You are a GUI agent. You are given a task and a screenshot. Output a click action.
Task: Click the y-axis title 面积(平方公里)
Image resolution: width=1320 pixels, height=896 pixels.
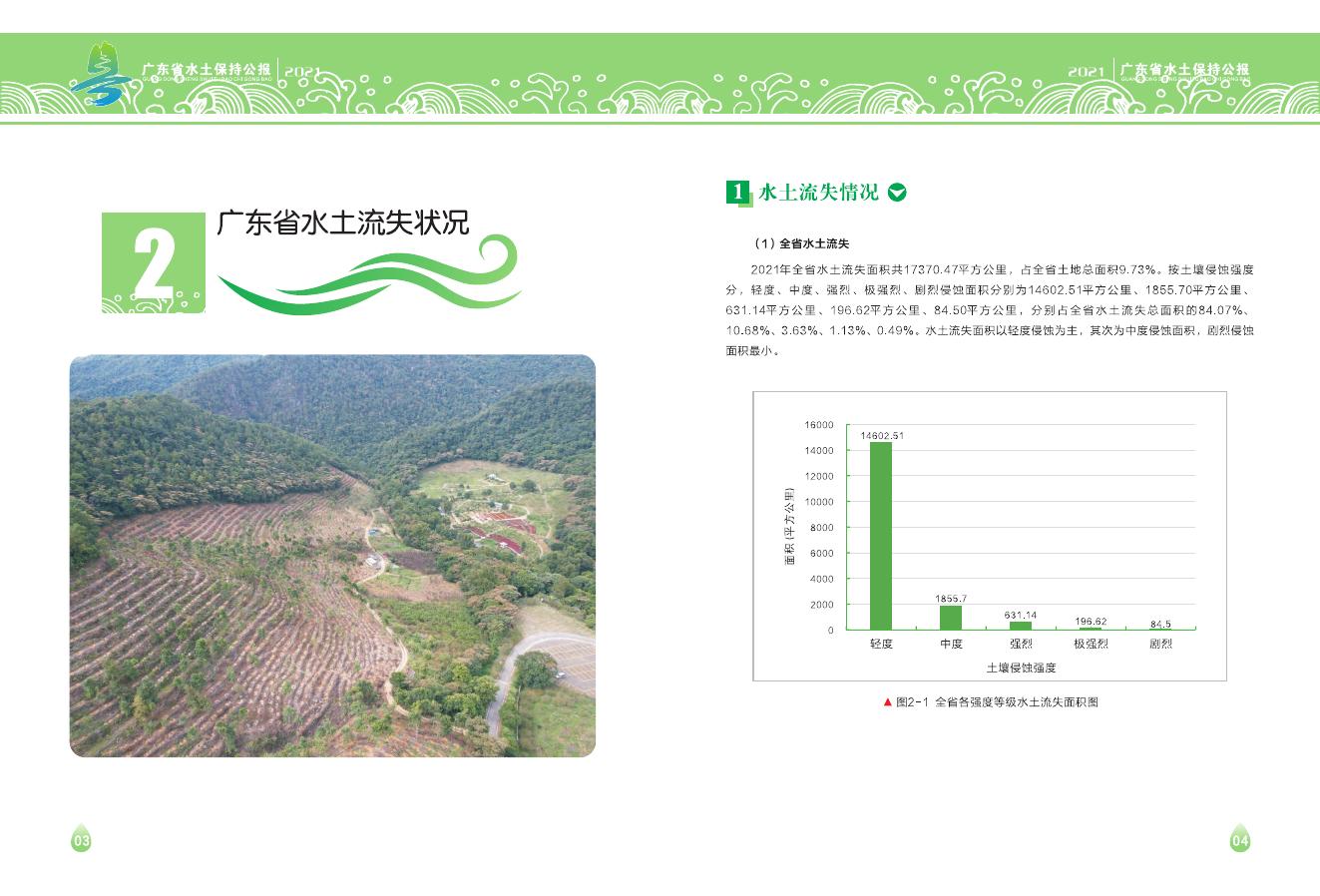coord(790,527)
